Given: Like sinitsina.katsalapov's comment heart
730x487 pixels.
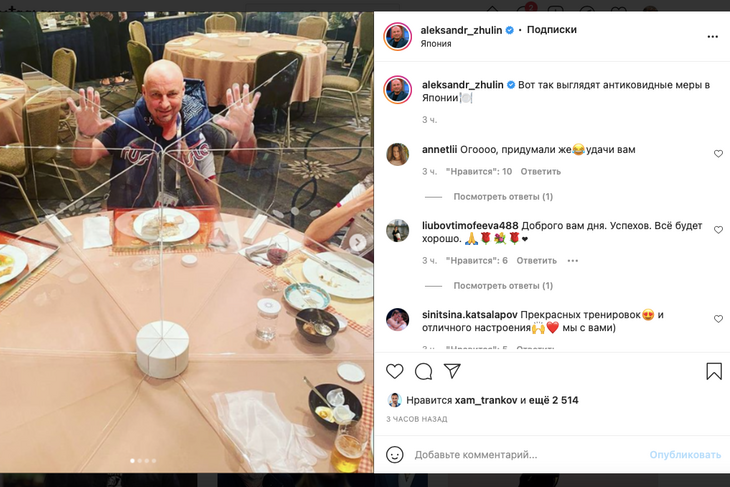Looking at the screenshot, I should pos(718,319).
